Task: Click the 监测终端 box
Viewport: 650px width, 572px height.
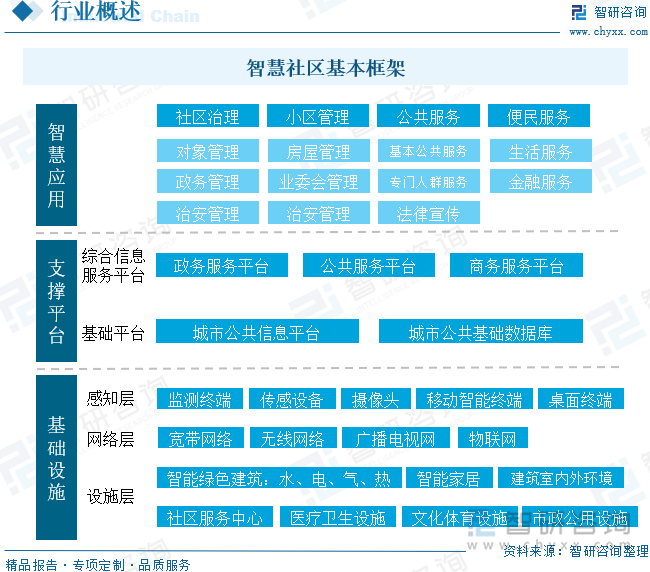Action: [x=200, y=399]
